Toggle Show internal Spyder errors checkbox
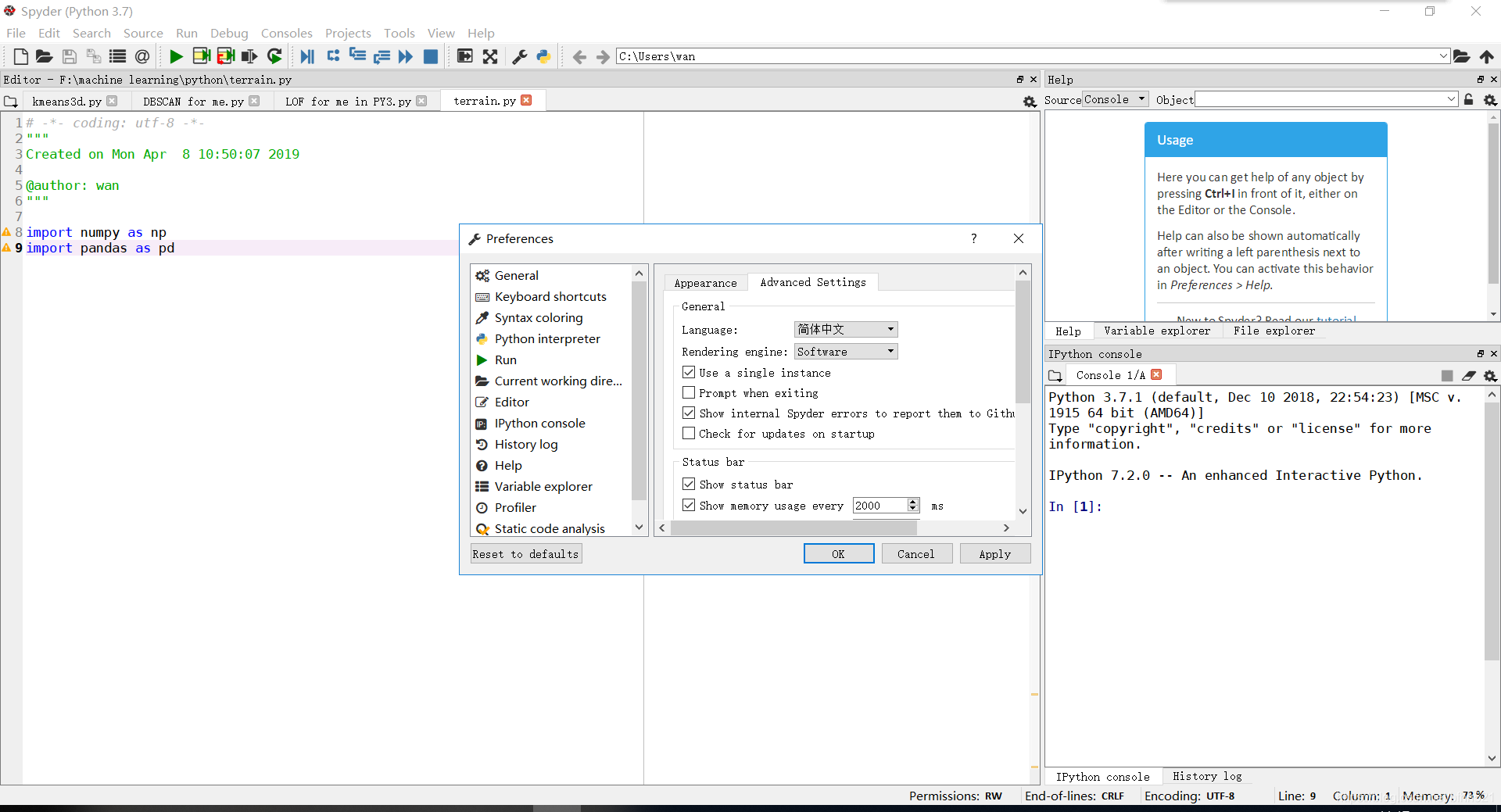Screen dimensions: 1501x812 pyautogui.click(x=689, y=413)
